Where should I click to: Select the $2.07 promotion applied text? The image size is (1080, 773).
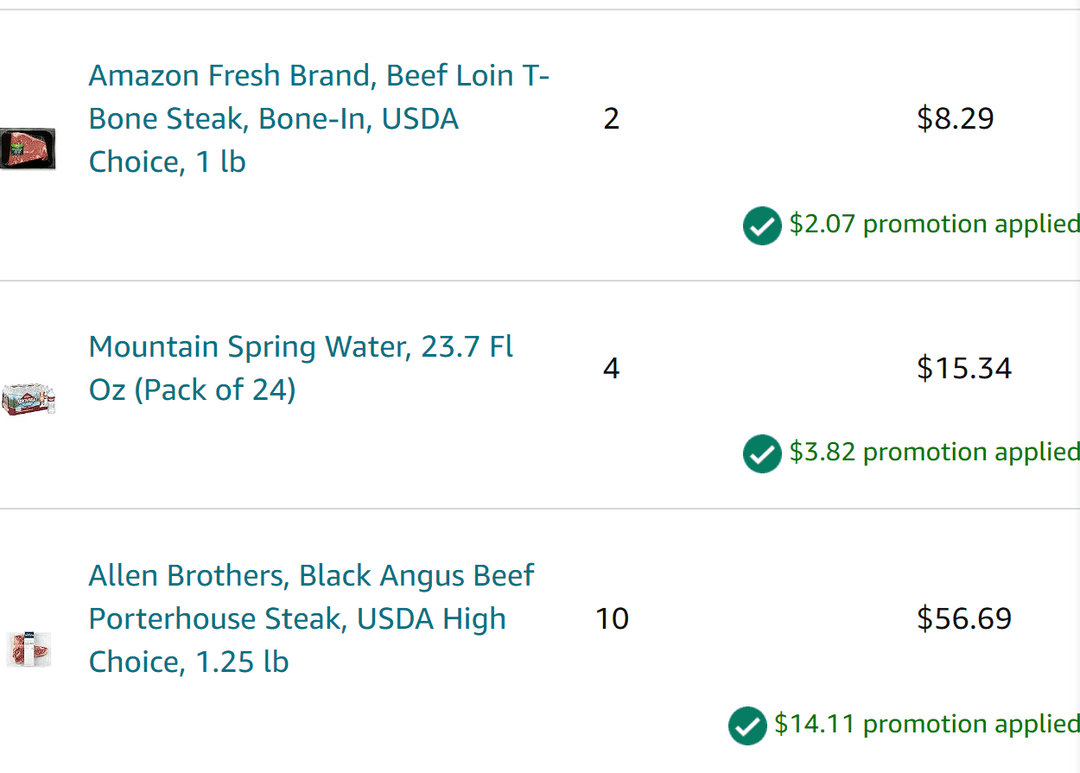point(934,224)
